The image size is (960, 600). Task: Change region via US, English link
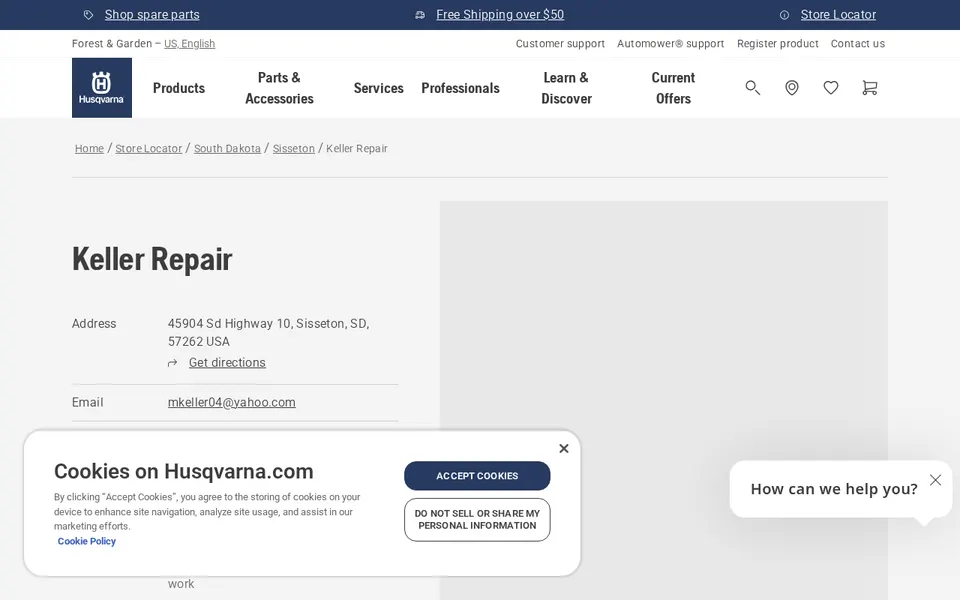click(x=189, y=43)
